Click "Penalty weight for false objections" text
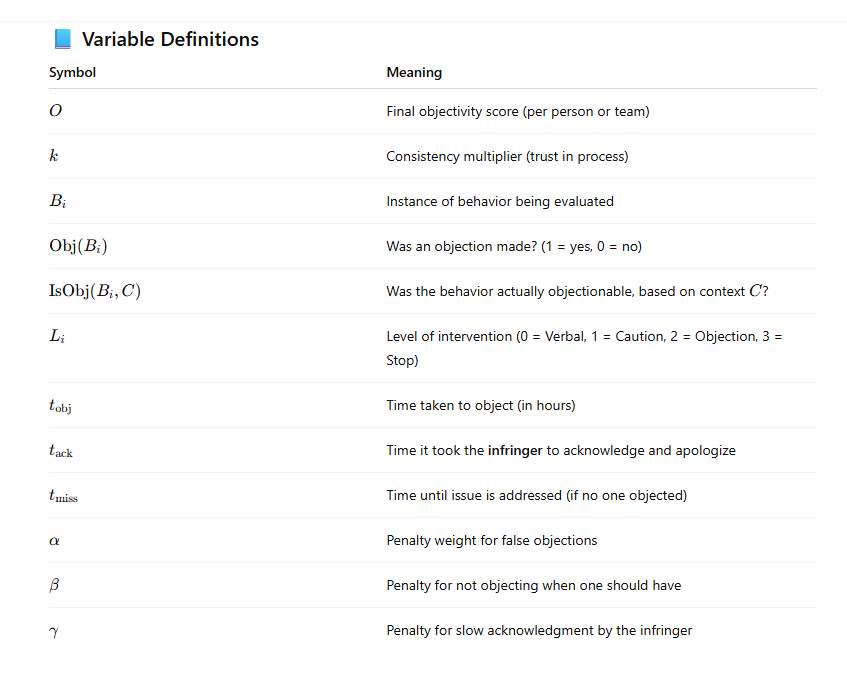 pos(491,541)
